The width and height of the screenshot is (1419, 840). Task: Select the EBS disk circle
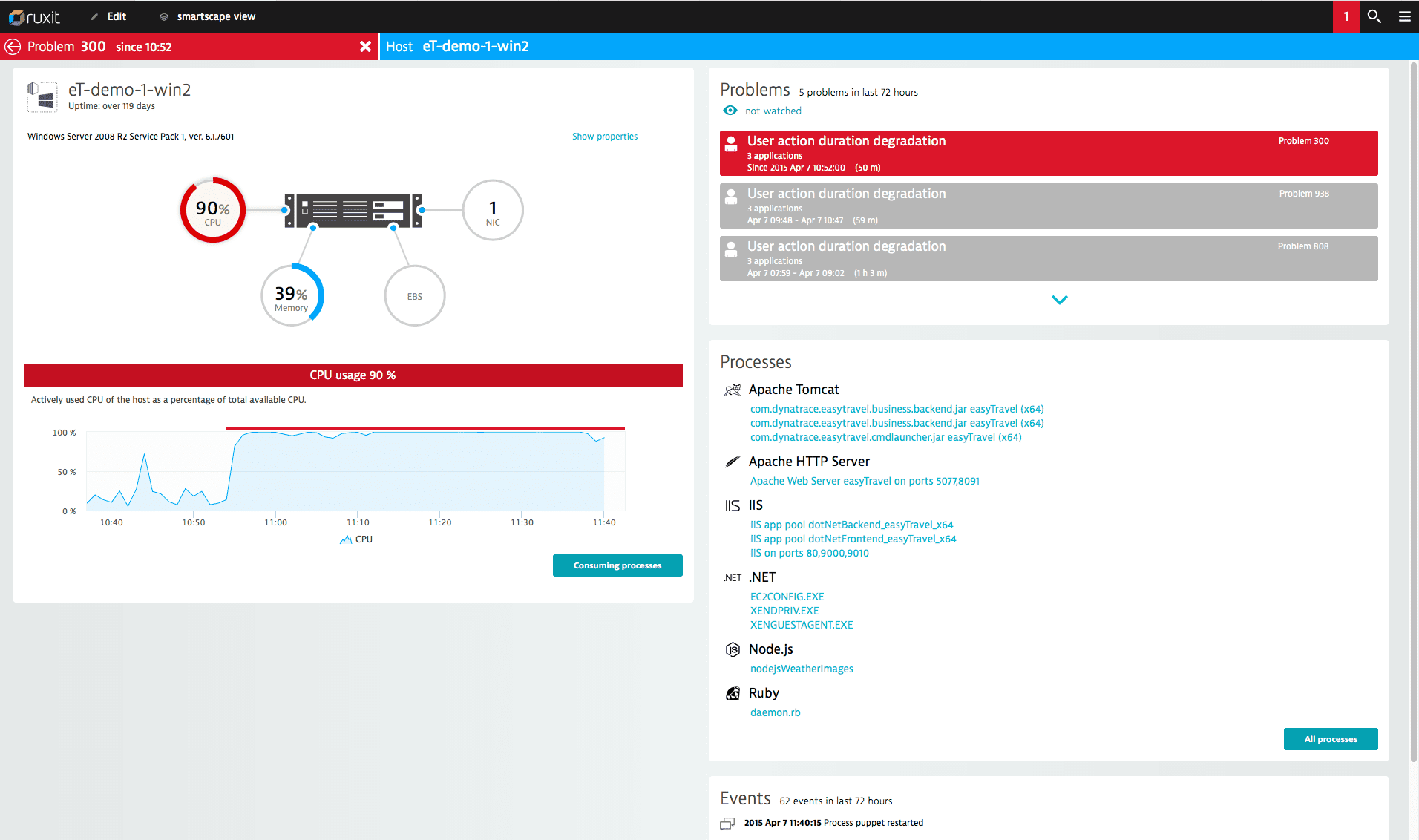415,295
